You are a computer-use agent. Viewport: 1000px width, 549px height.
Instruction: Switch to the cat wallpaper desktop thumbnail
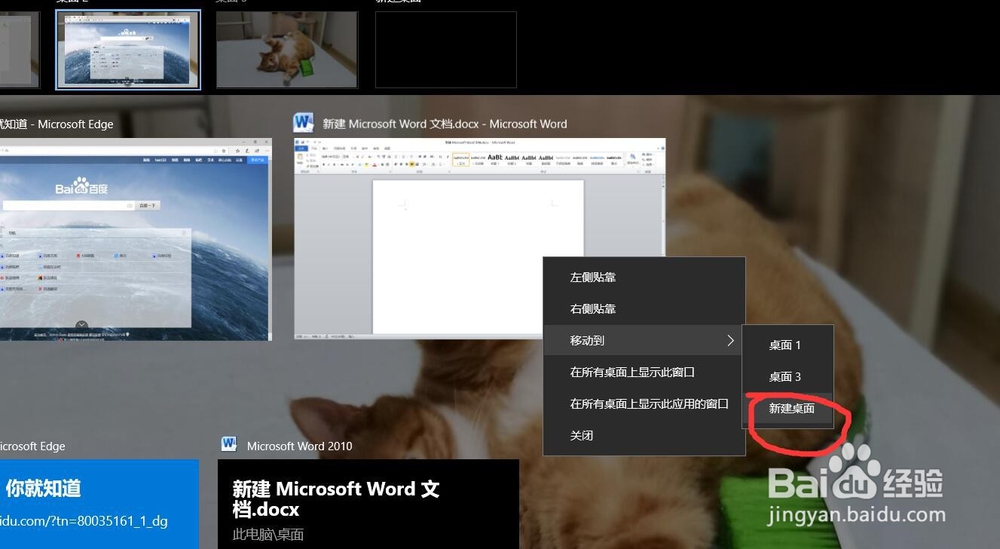pyautogui.click(x=287, y=49)
